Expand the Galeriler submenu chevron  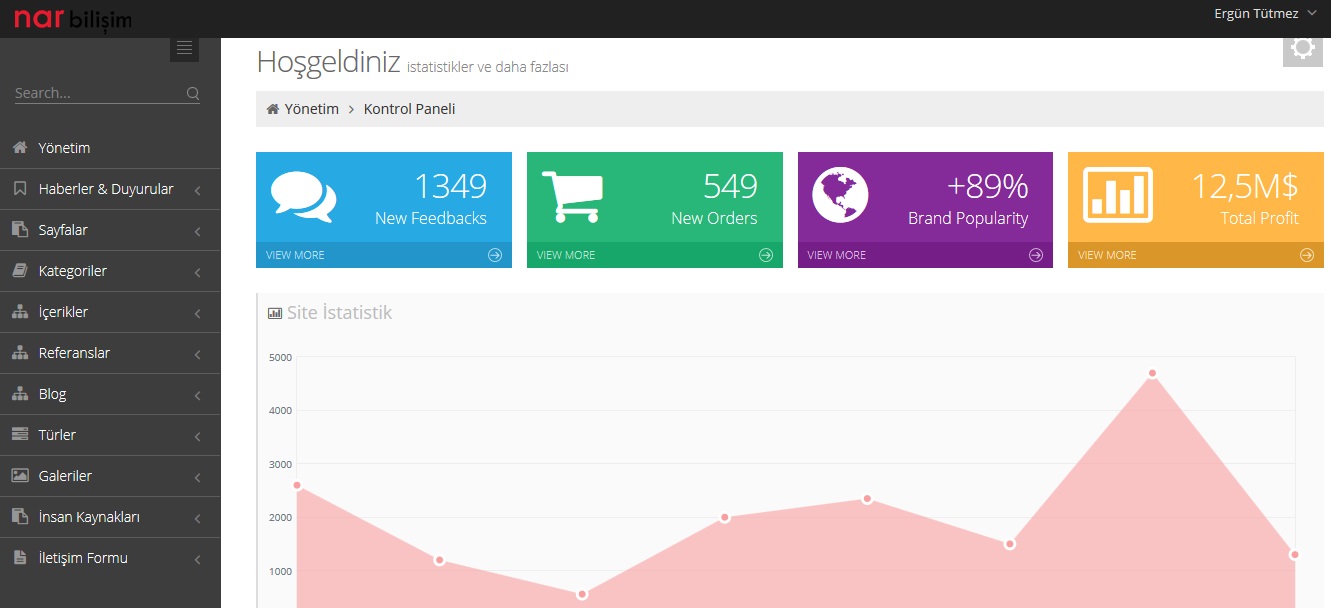198,477
